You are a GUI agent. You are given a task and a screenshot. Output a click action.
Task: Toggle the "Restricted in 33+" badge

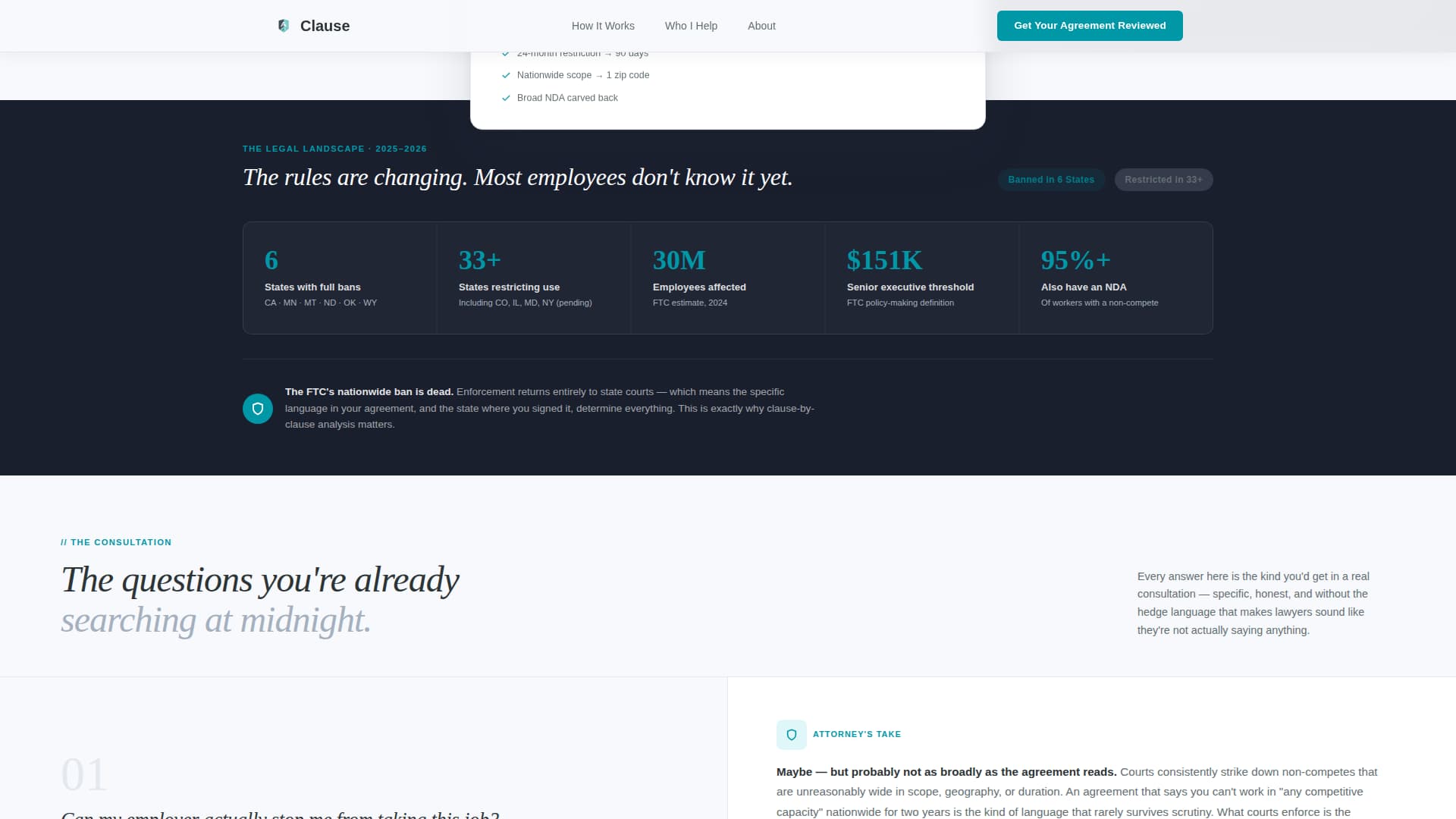click(1163, 180)
